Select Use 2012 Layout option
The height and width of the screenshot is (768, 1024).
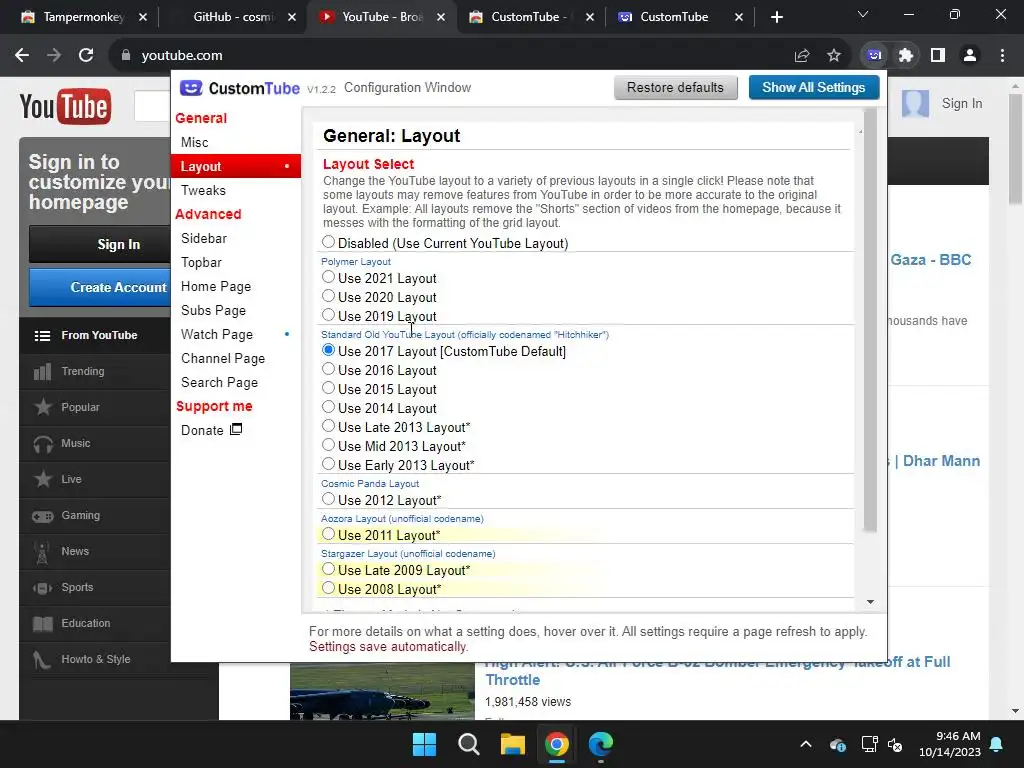[328, 499]
